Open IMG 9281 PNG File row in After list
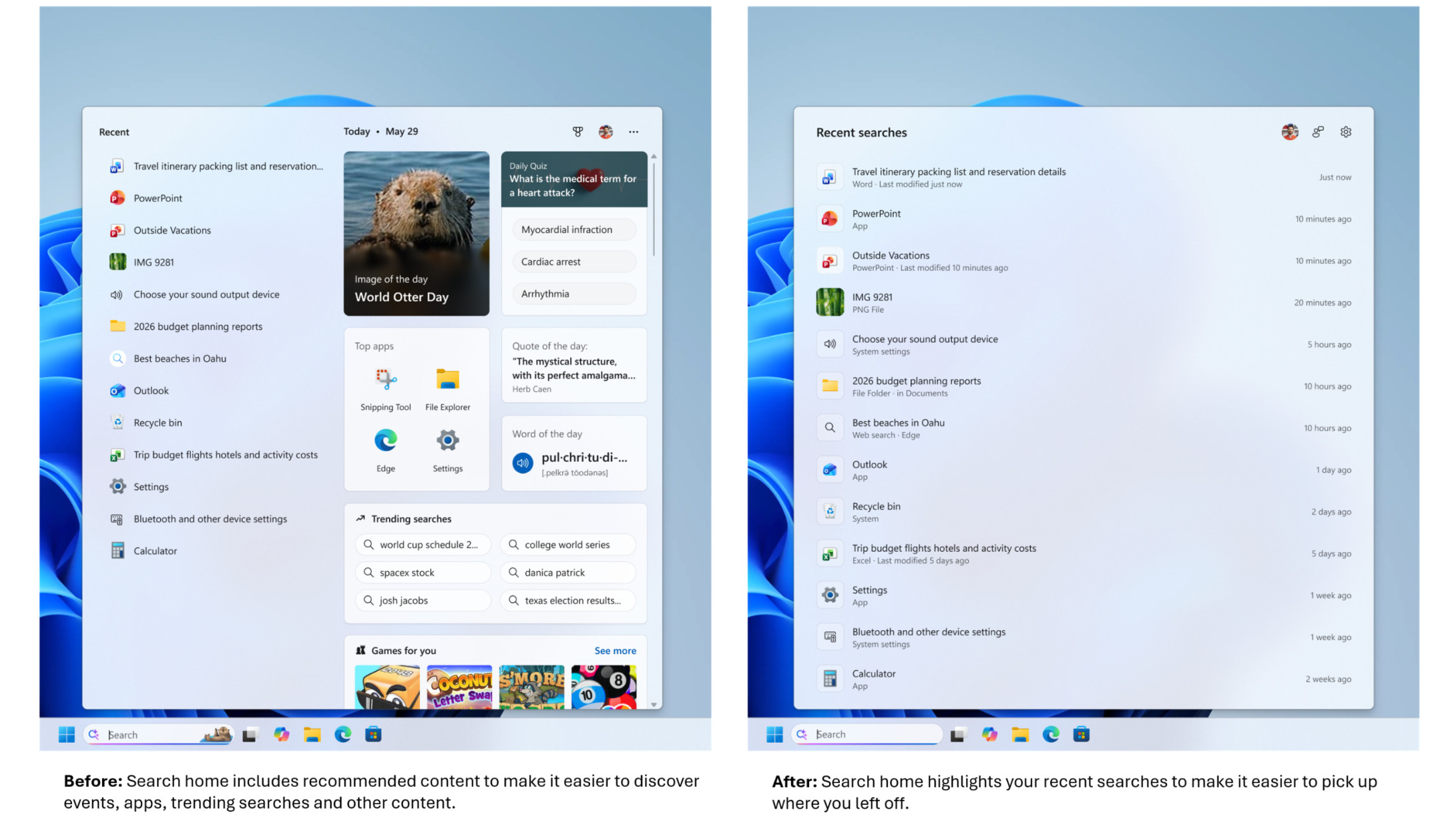 (x=1083, y=302)
